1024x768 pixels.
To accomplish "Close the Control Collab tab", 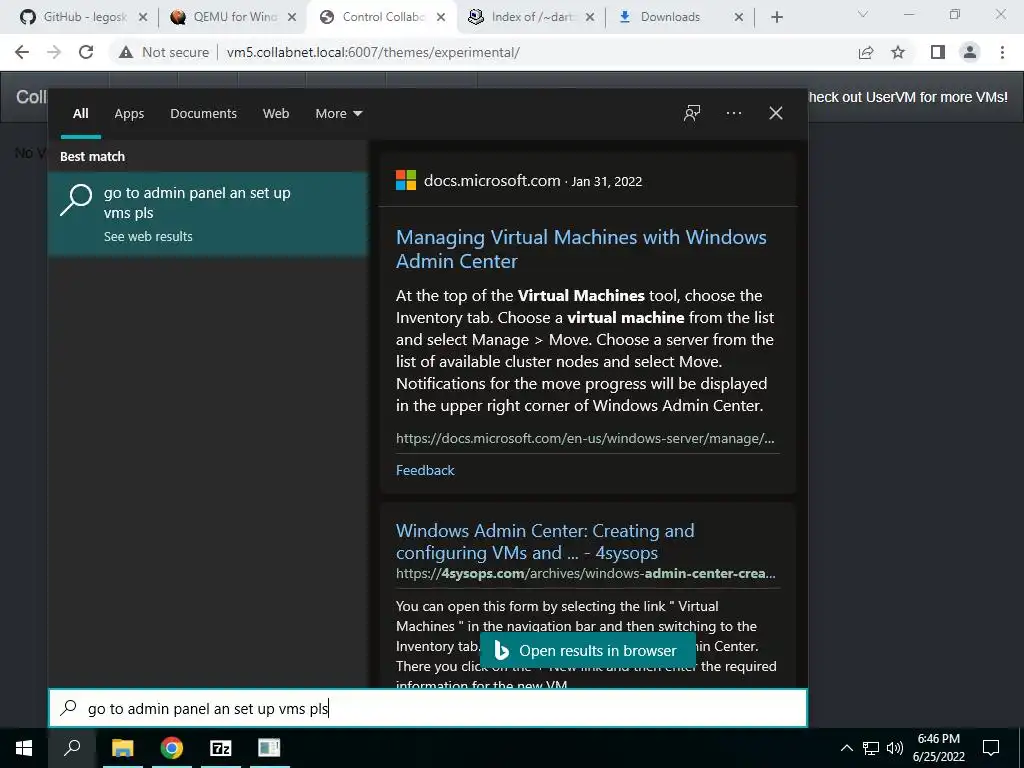I will [x=441, y=18].
